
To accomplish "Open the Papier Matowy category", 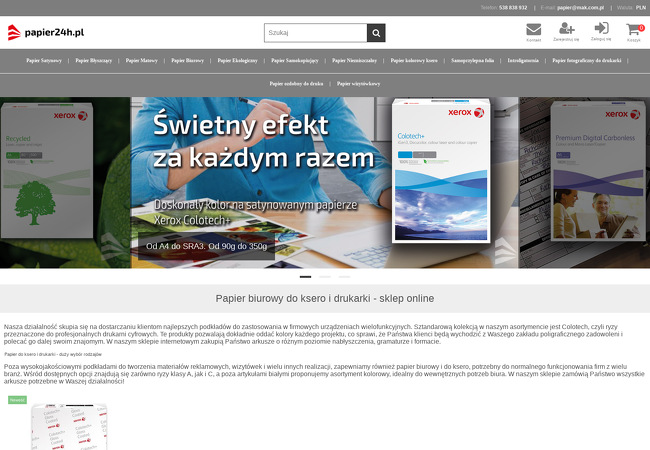I will (x=142, y=60).
